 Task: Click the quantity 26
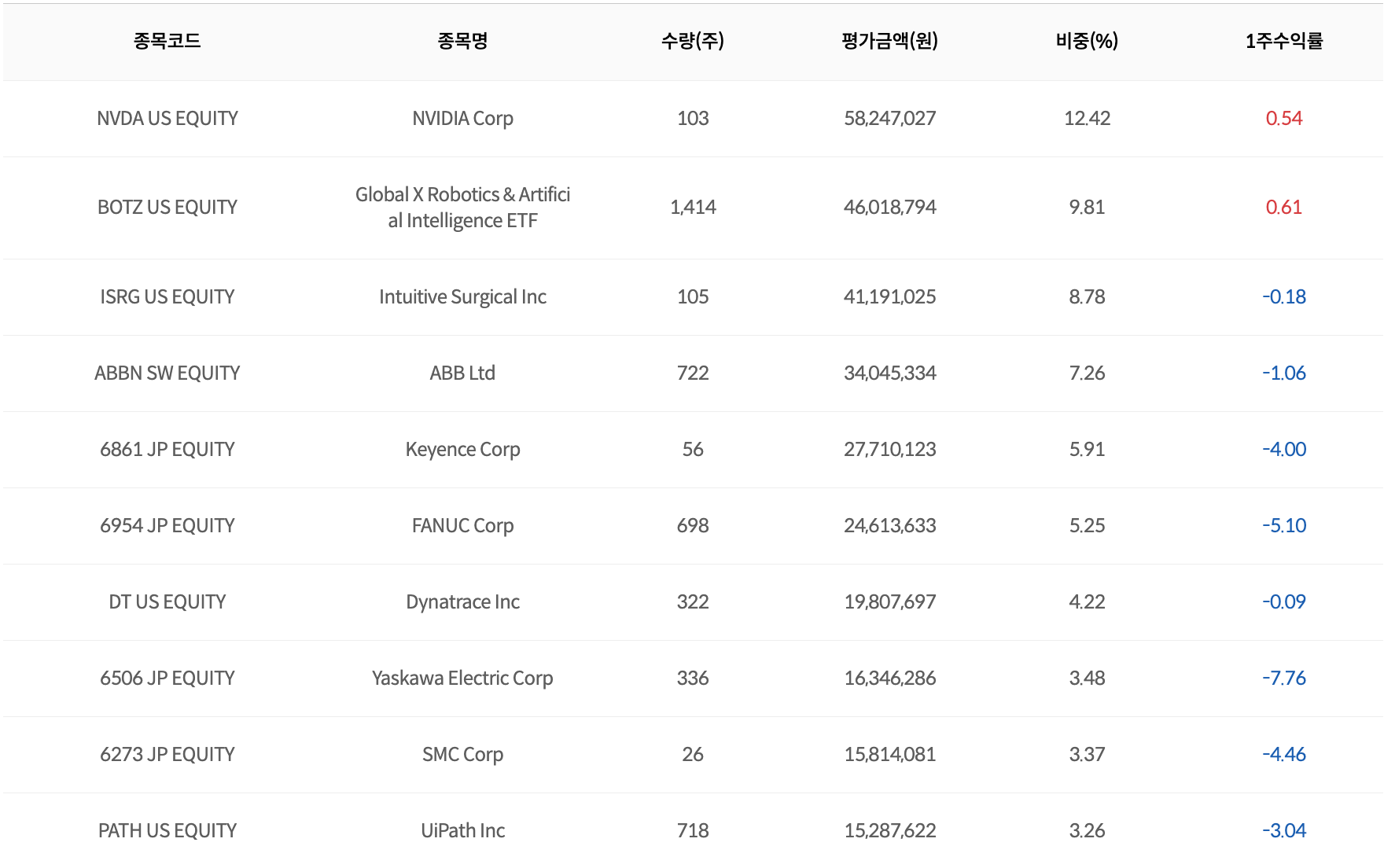coord(693,754)
